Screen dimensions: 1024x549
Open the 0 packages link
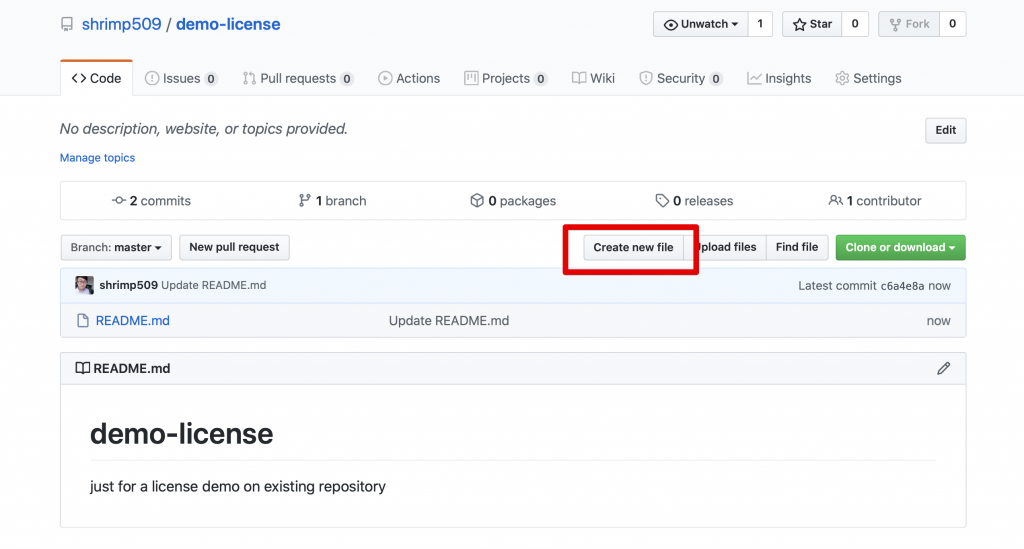pyautogui.click(x=513, y=201)
